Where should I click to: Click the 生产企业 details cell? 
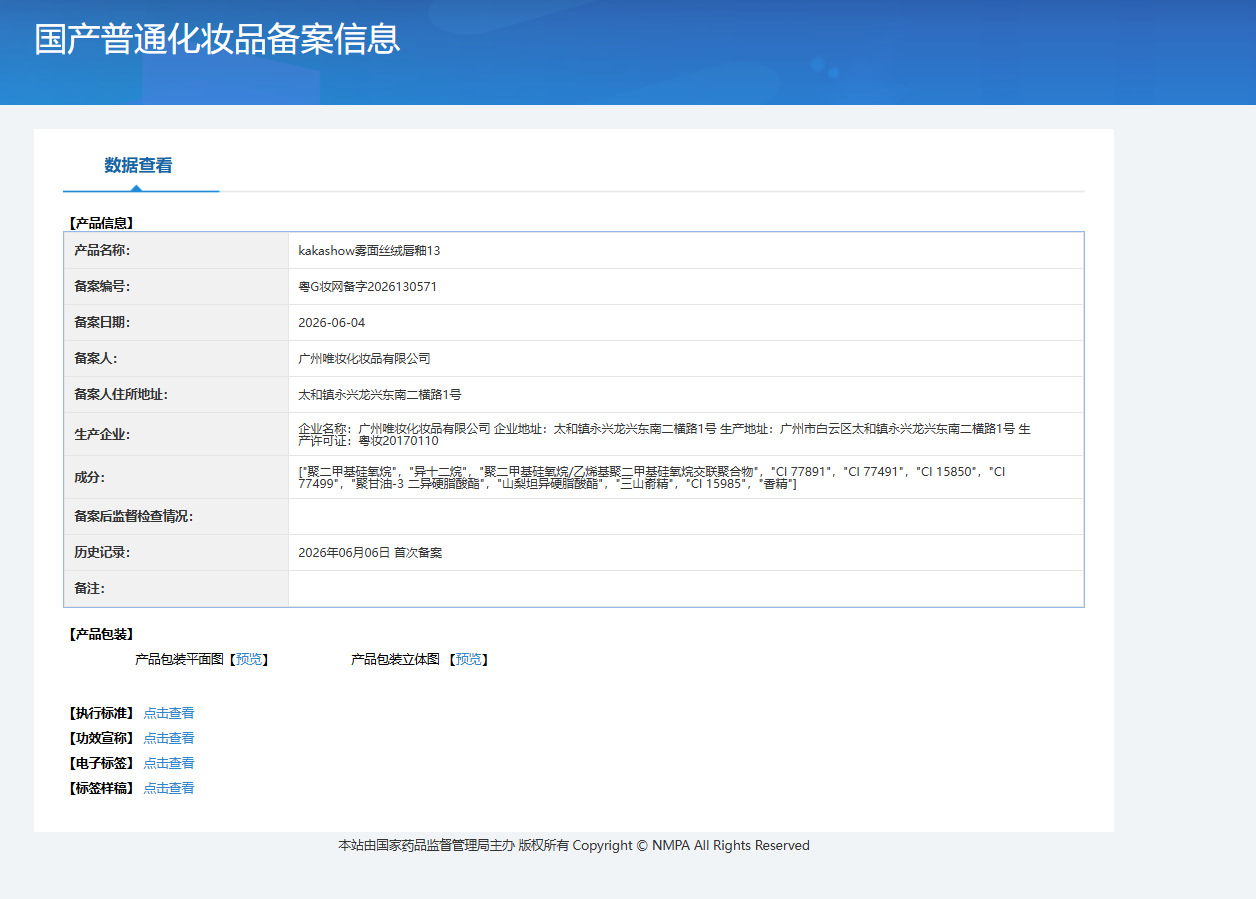tap(686, 434)
